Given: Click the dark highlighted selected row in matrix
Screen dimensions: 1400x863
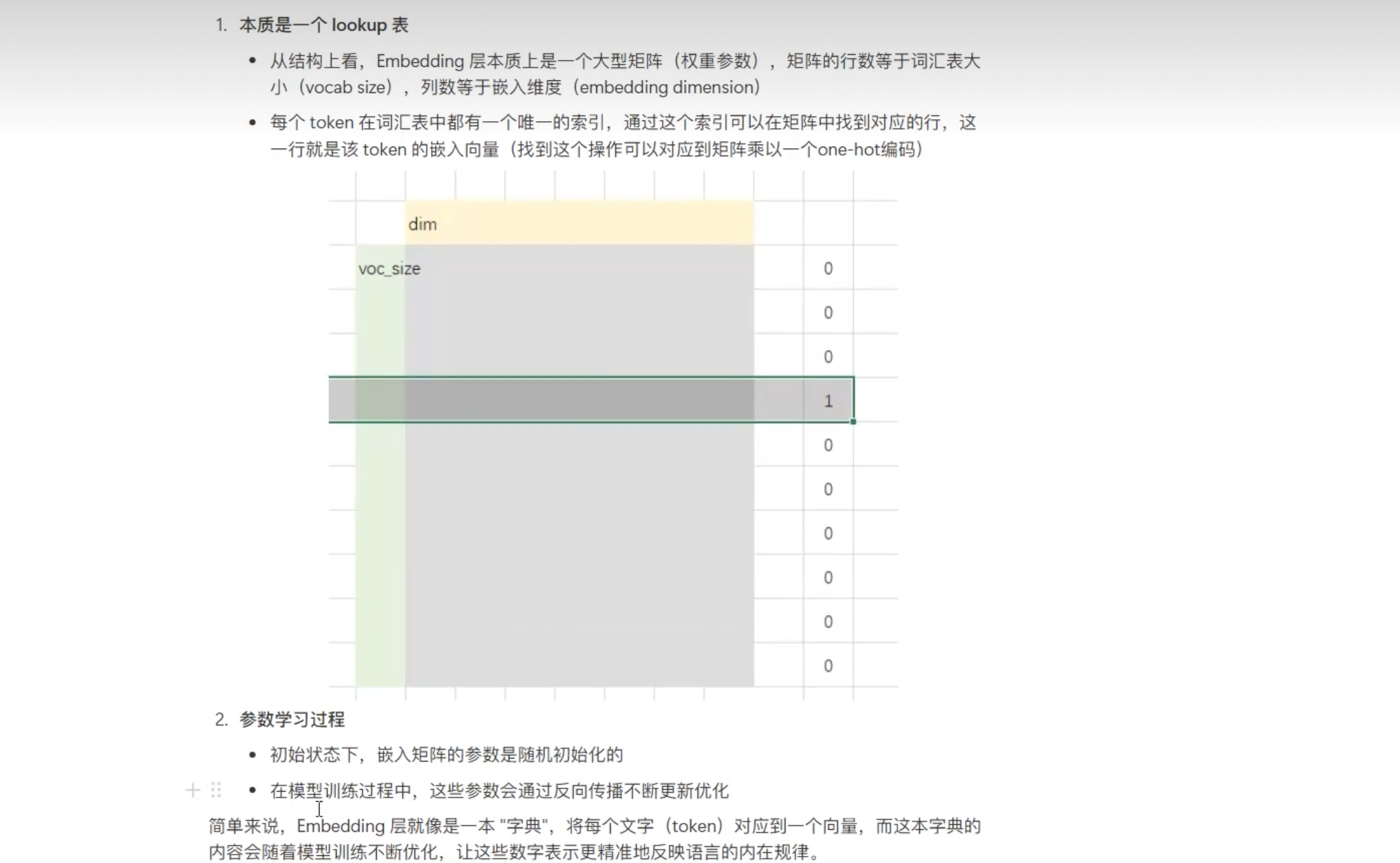Looking at the screenshot, I should (x=578, y=400).
